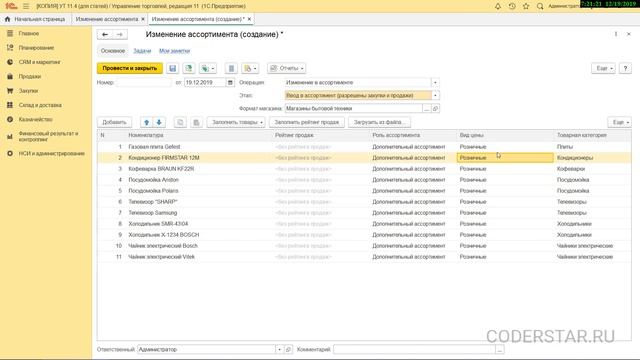This screenshot has height=360, width=640.
Task: Open Ответственный user via open icon
Action: (288, 349)
